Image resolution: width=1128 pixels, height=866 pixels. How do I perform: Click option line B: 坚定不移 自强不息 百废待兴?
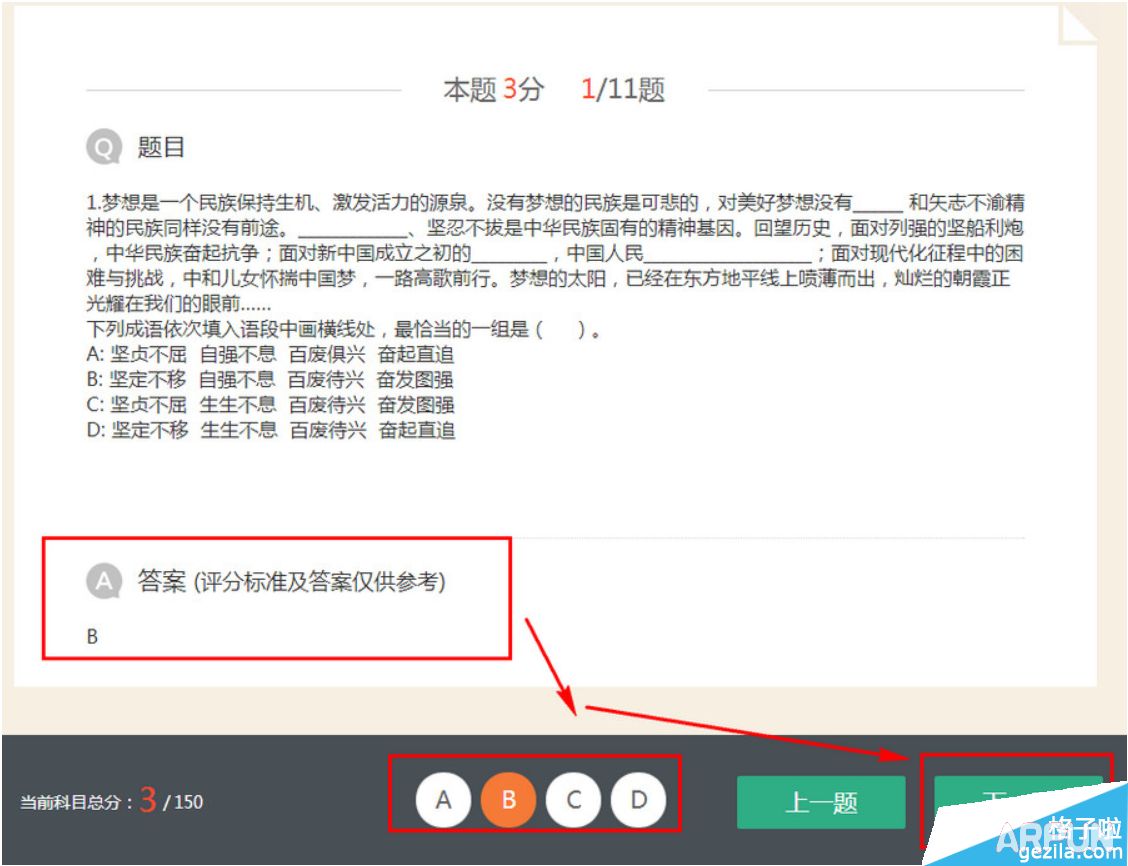click(x=270, y=379)
